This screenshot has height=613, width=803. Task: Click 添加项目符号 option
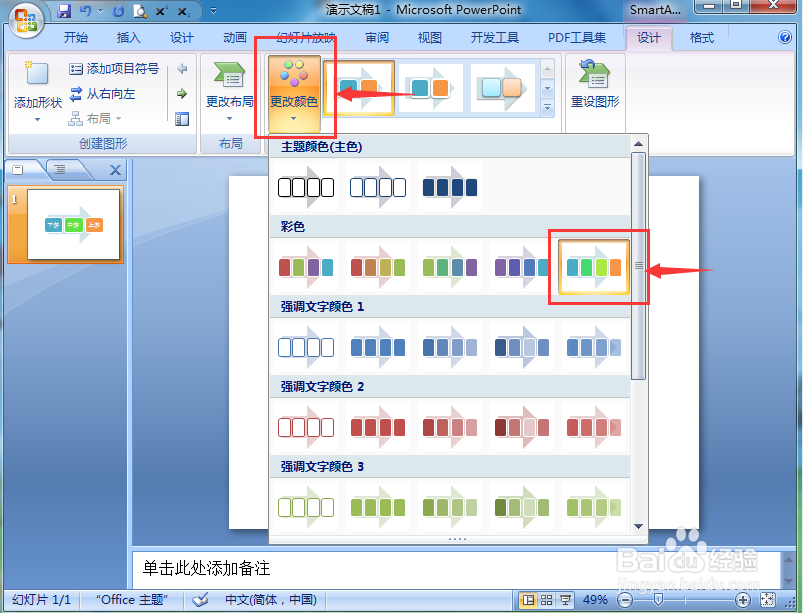pos(114,68)
